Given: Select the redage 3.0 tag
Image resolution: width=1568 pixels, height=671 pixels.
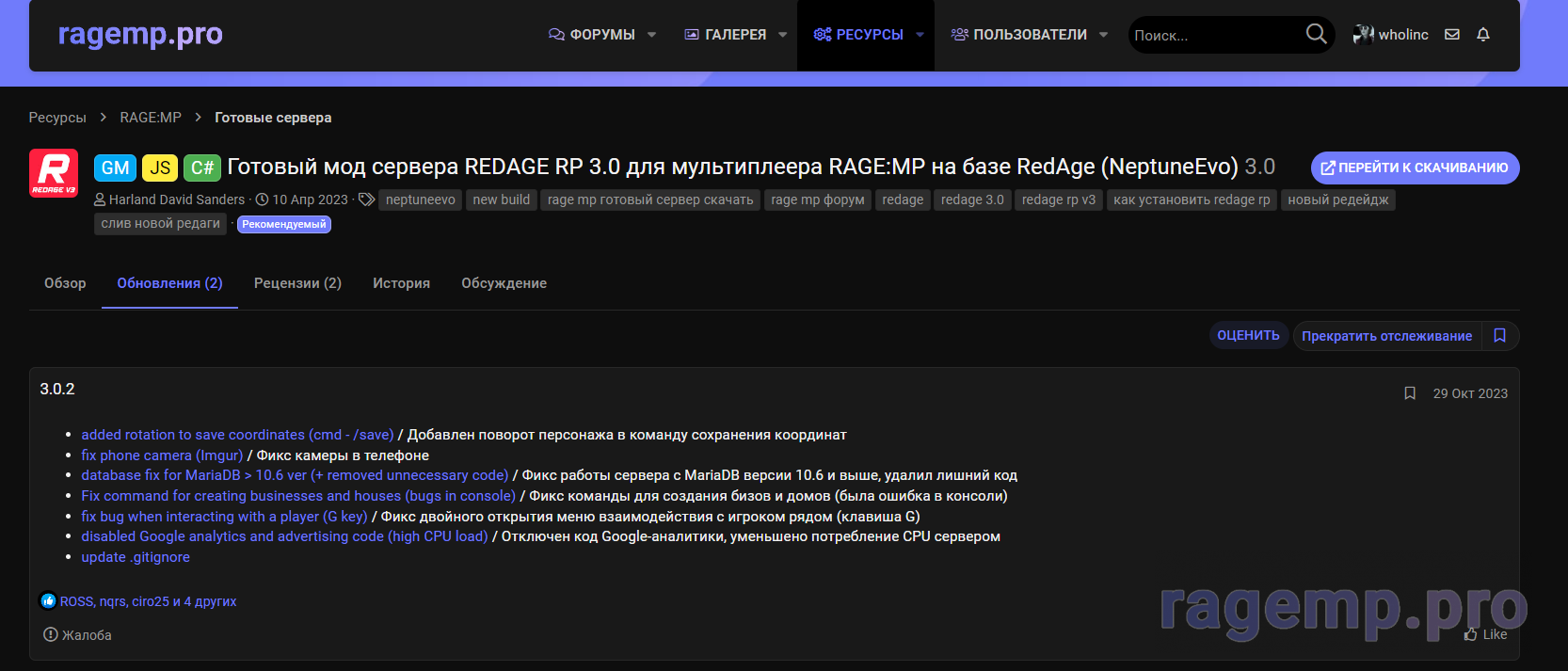Looking at the screenshot, I should click(x=972, y=200).
